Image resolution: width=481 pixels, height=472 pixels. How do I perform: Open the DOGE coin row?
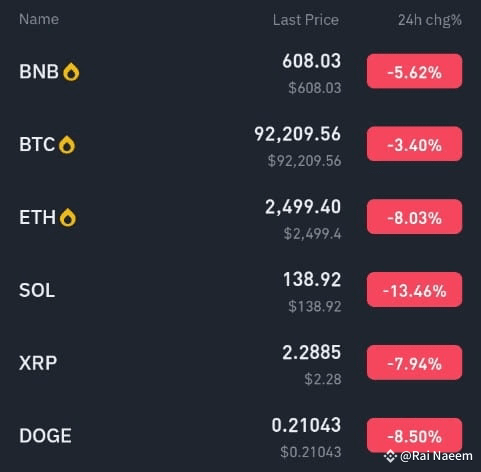coord(240,436)
